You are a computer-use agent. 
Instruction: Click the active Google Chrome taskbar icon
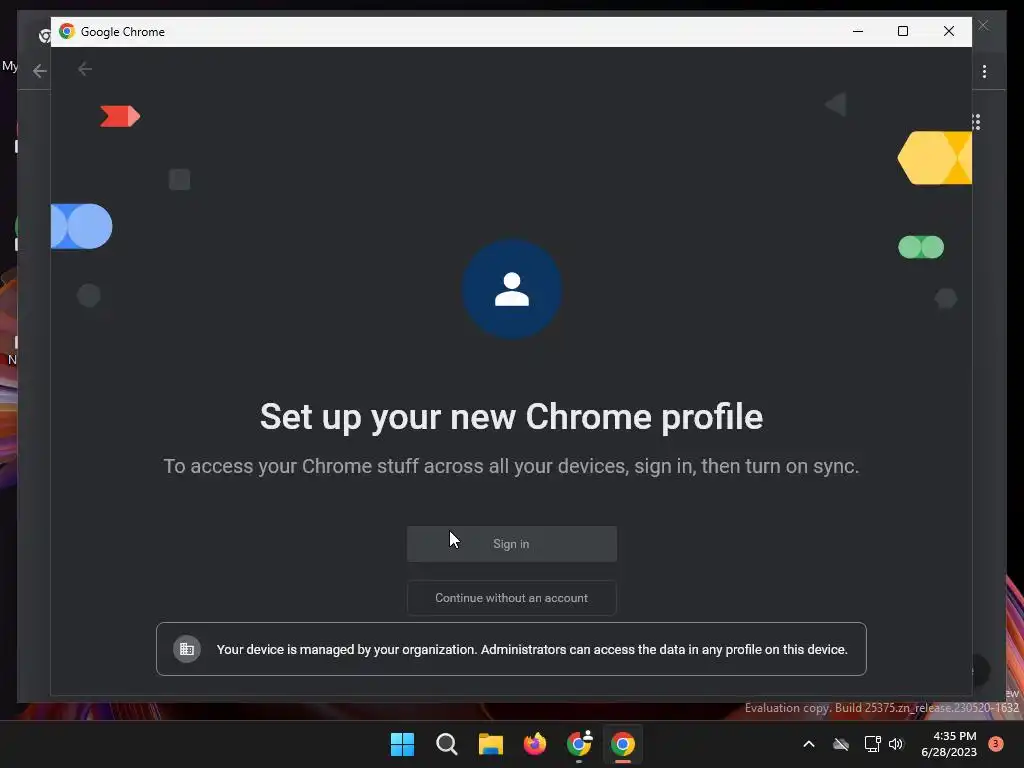coord(623,744)
